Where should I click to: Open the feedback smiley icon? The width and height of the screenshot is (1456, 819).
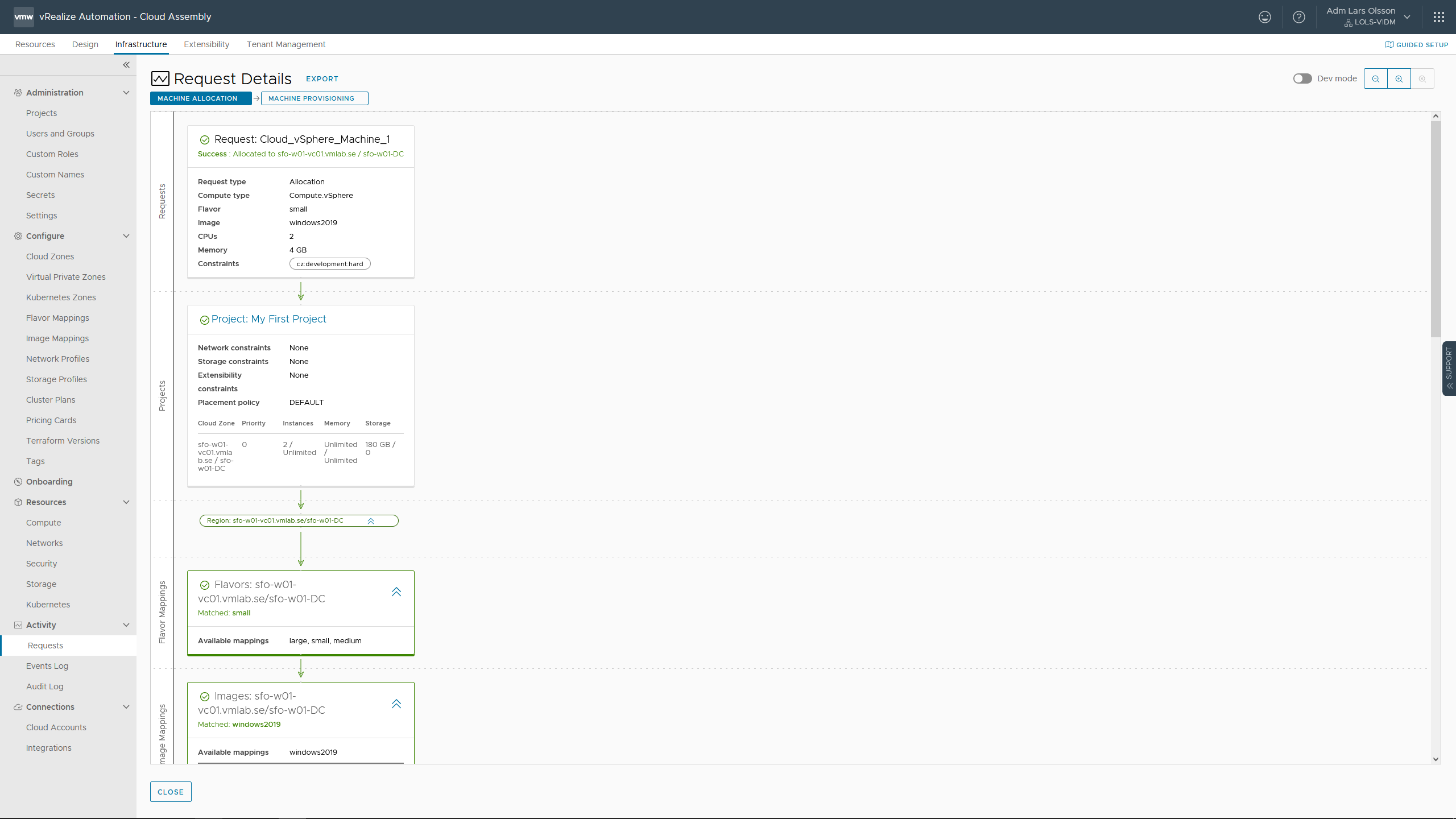pyautogui.click(x=1264, y=17)
